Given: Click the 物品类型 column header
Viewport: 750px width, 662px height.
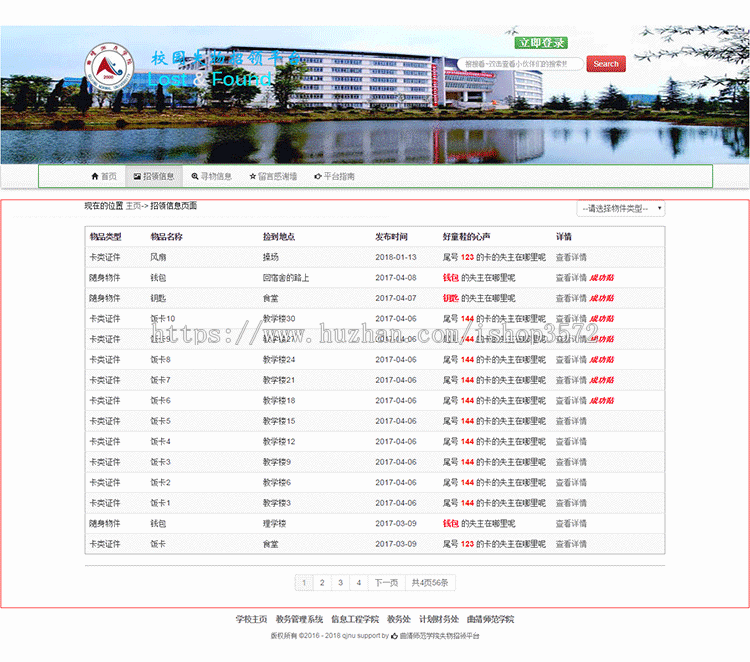Looking at the screenshot, I should (x=106, y=237).
